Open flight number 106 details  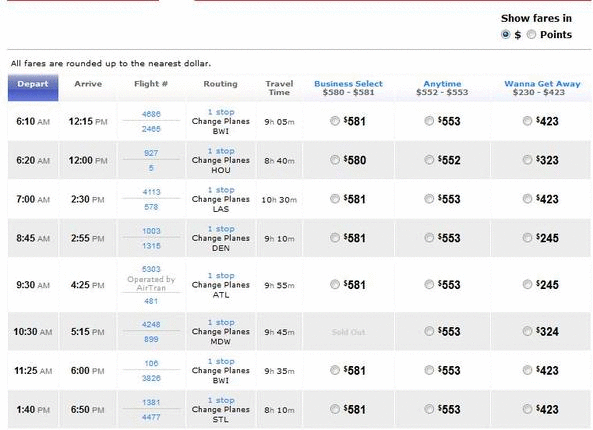click(x=151, y=363)
